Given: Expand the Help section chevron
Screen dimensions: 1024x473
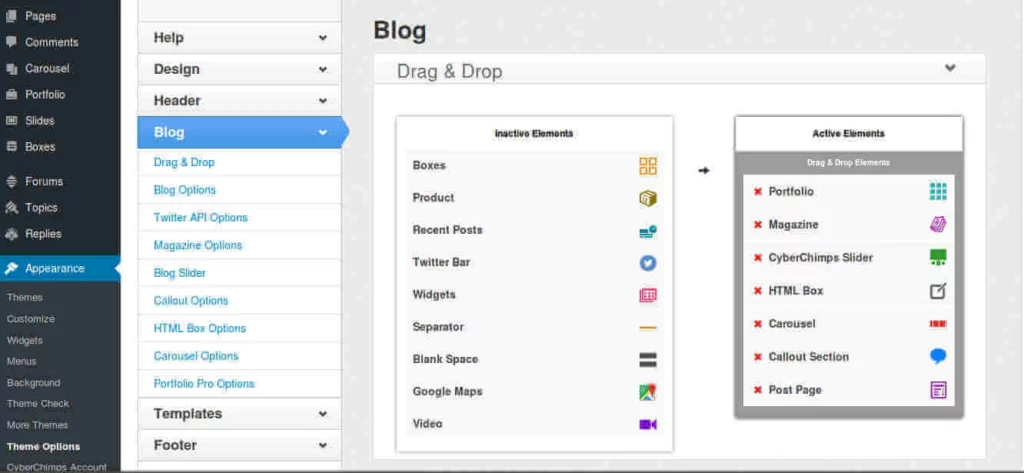Looking at the screenshot, I should (x=323, y=38).
